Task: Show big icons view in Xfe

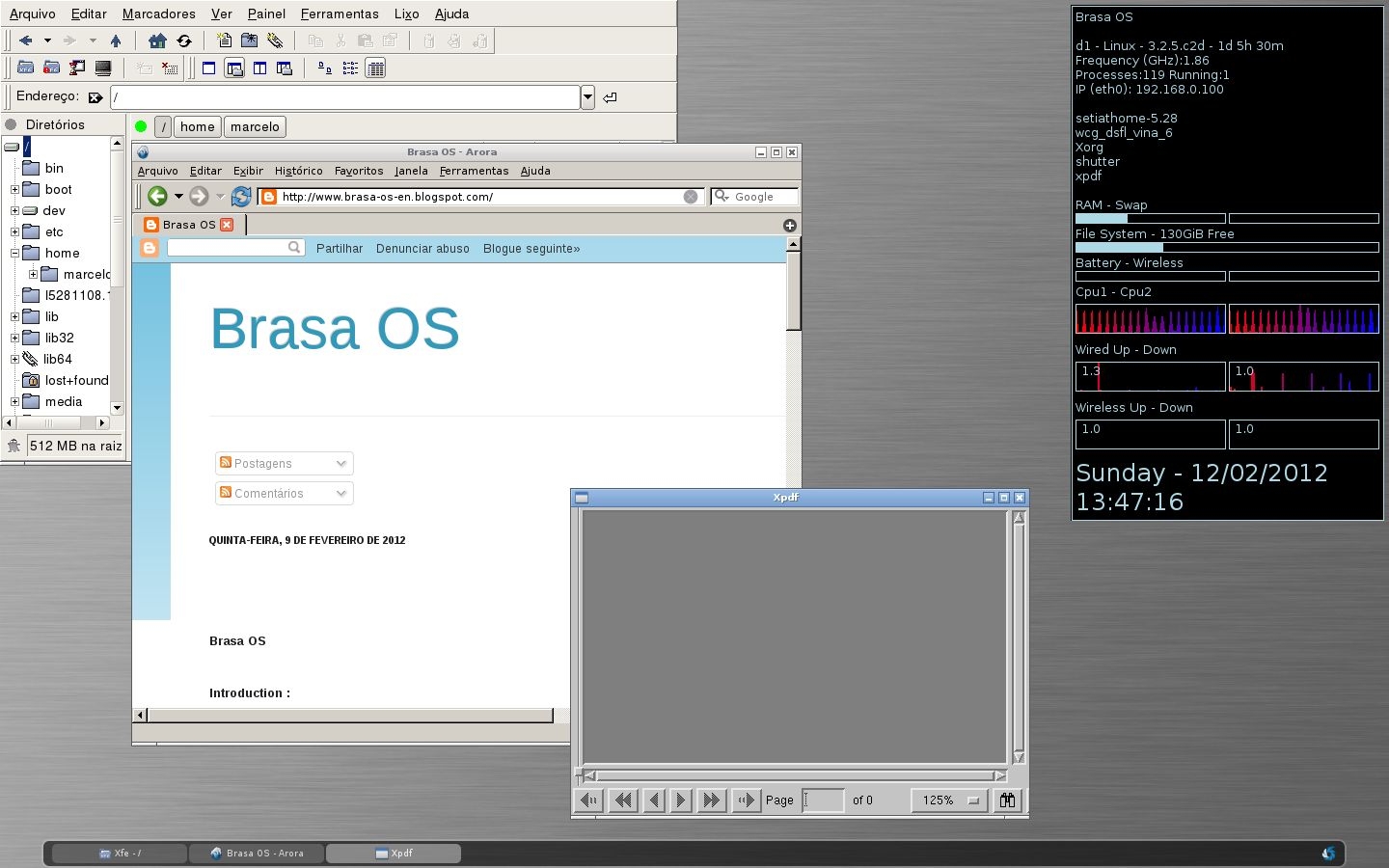Action: click(325, 68)
